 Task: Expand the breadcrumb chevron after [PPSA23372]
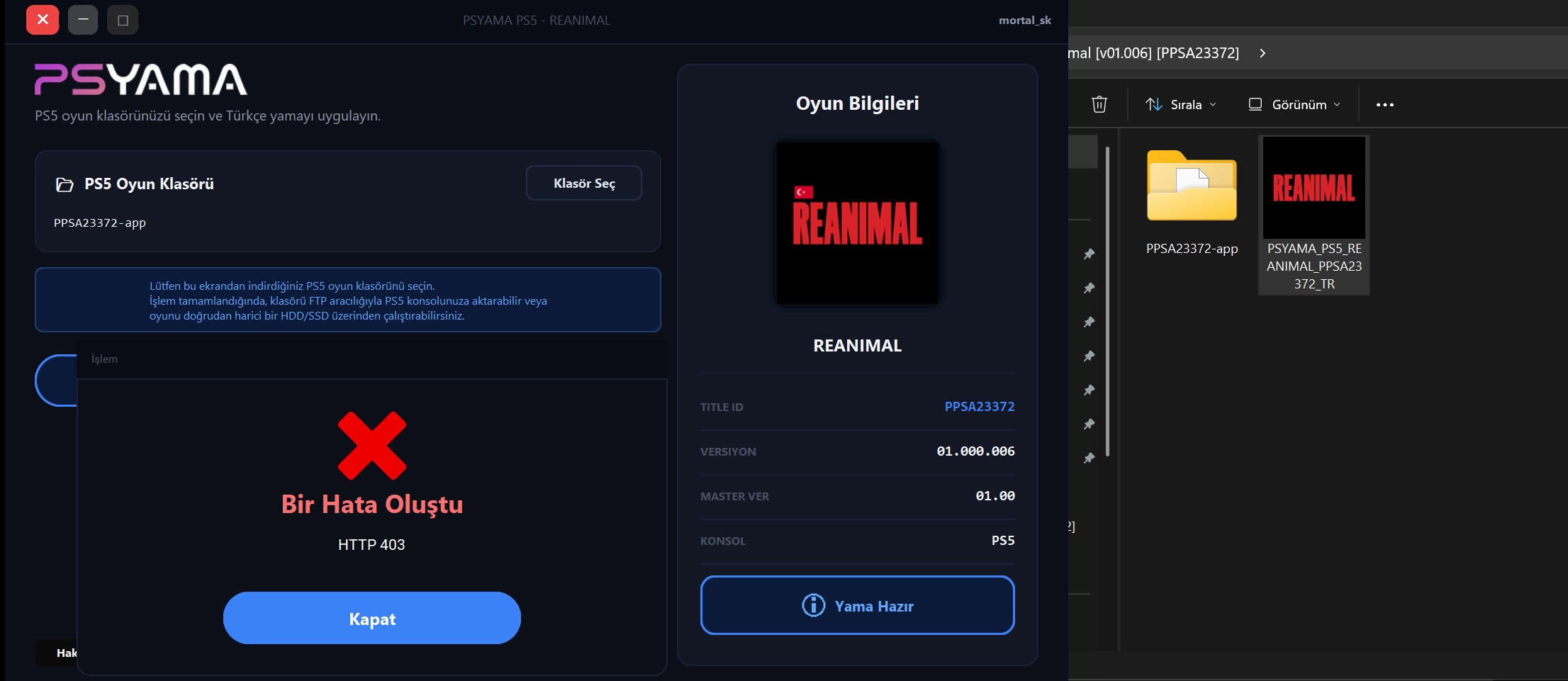click(x=1262, y=53)
